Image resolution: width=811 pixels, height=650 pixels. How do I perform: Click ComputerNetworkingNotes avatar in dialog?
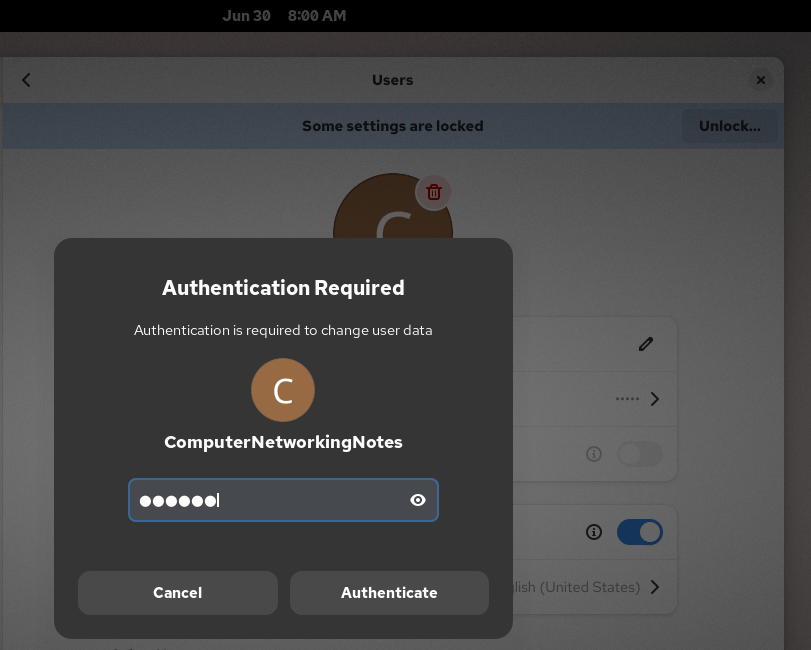pyautogui.click(x=283, y=390)
